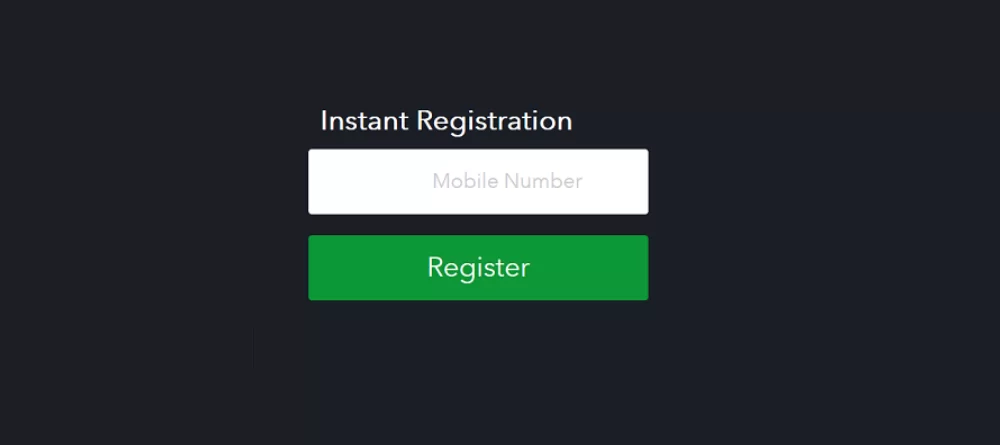
Task: Focus the Mobile Number text box
Action: [478, 182]
